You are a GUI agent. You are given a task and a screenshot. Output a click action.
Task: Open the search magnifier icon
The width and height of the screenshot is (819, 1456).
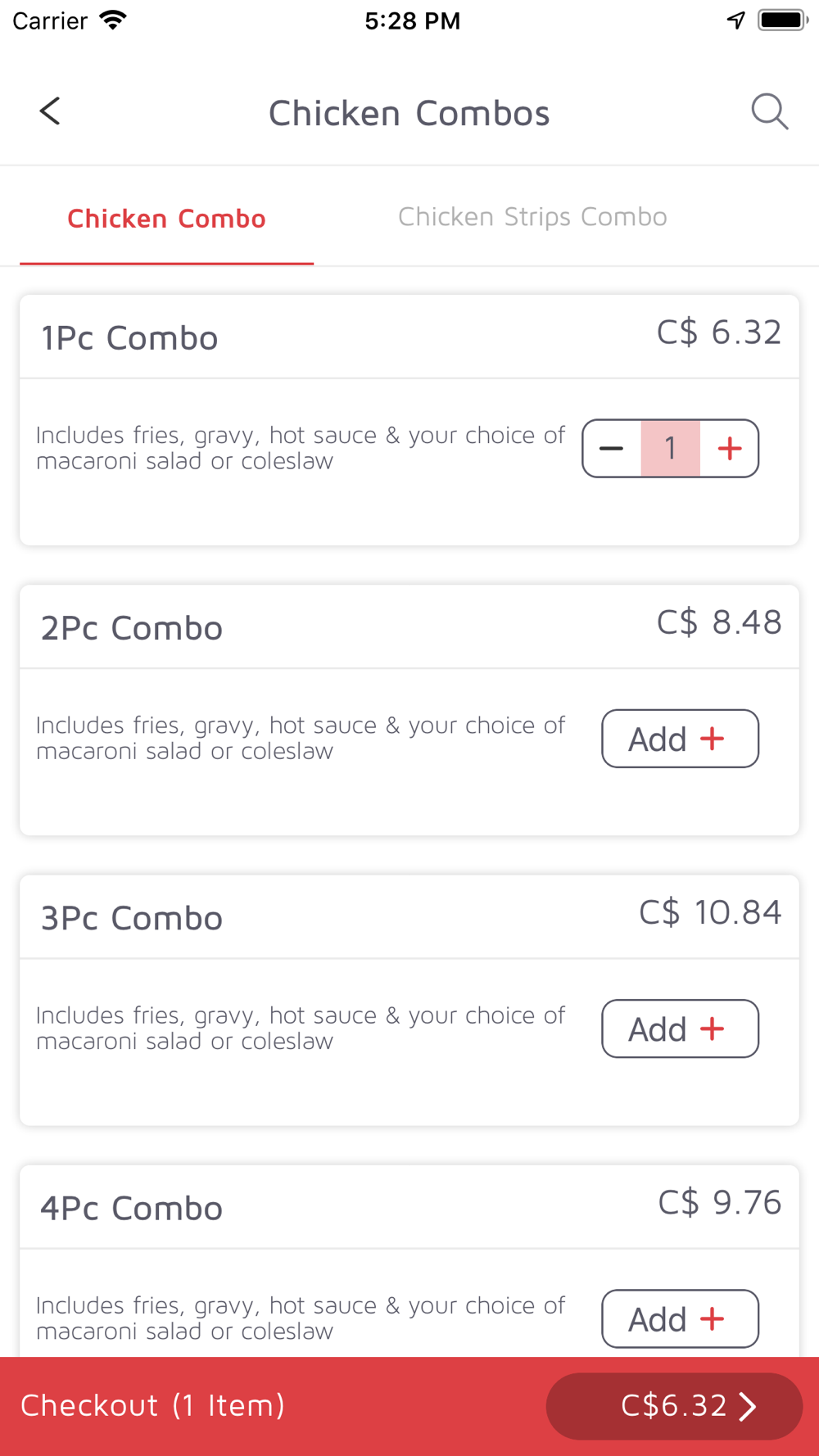[769, 111]
